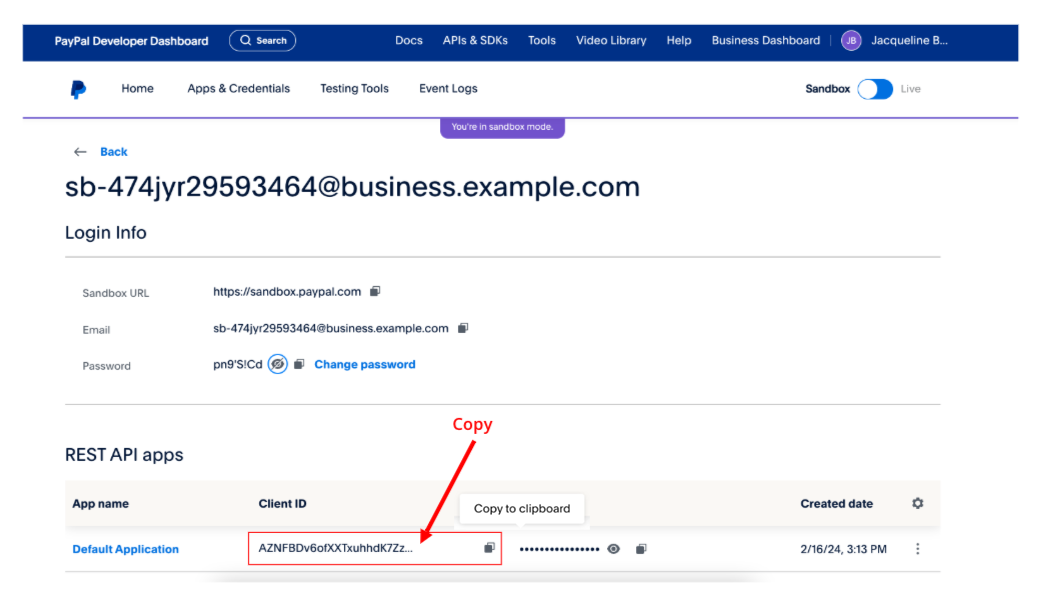Screen dimensions: 1063x613
Task: Click the Search box in header
Action: (x=262, y=41)
